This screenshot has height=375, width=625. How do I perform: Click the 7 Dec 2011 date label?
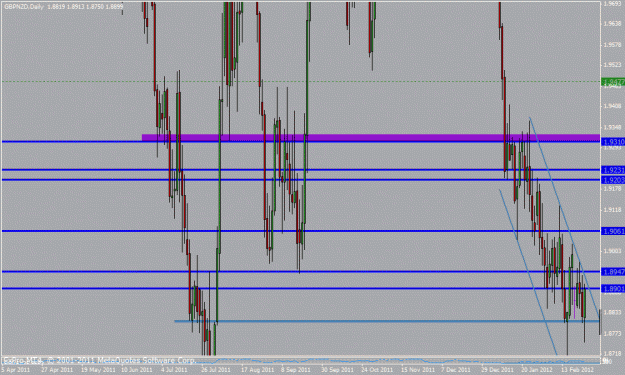456,370
